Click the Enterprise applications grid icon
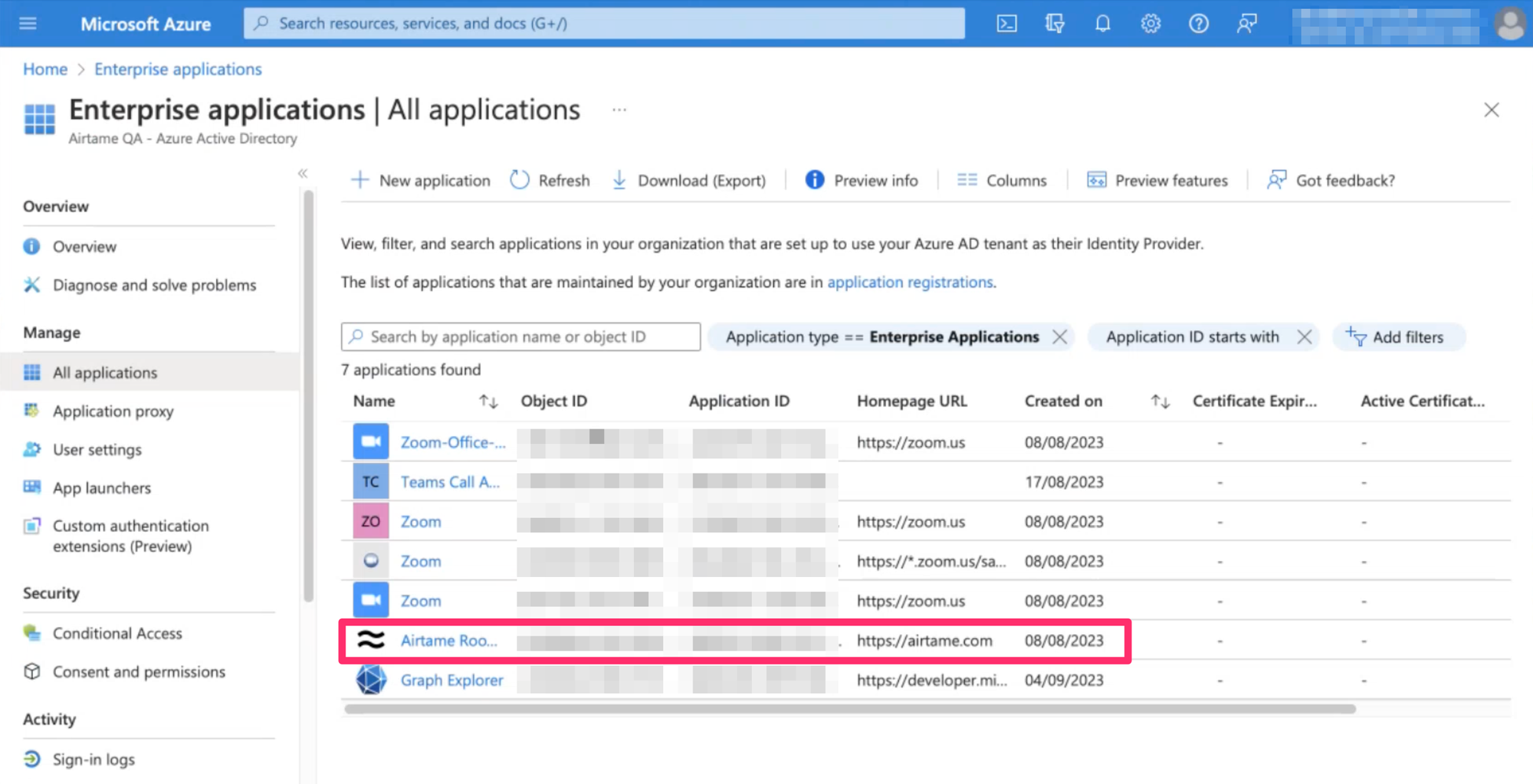 click(x=40, y=120)
